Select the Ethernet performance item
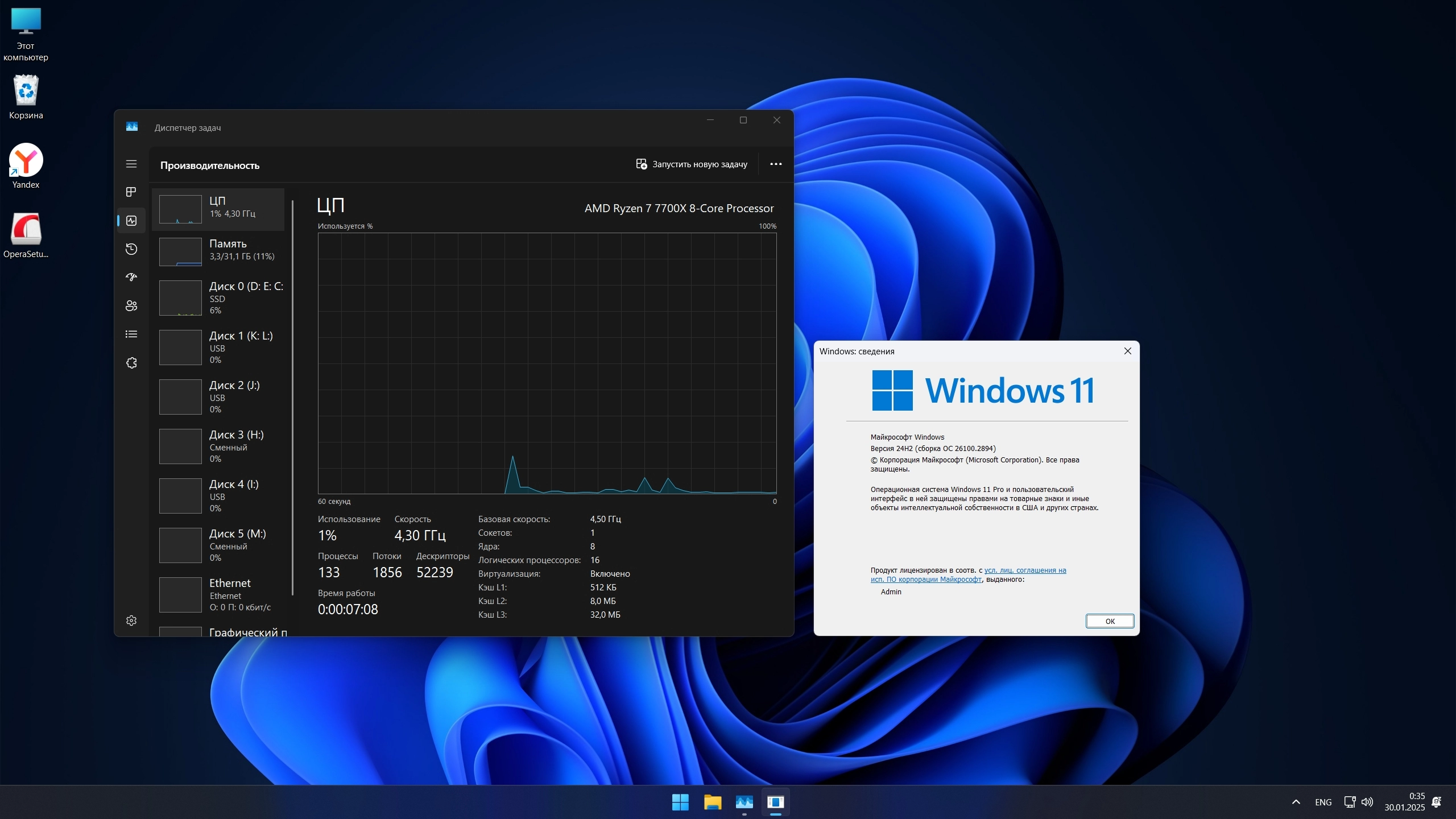The width and height of the screenshot is (1456, 819). 222,594
